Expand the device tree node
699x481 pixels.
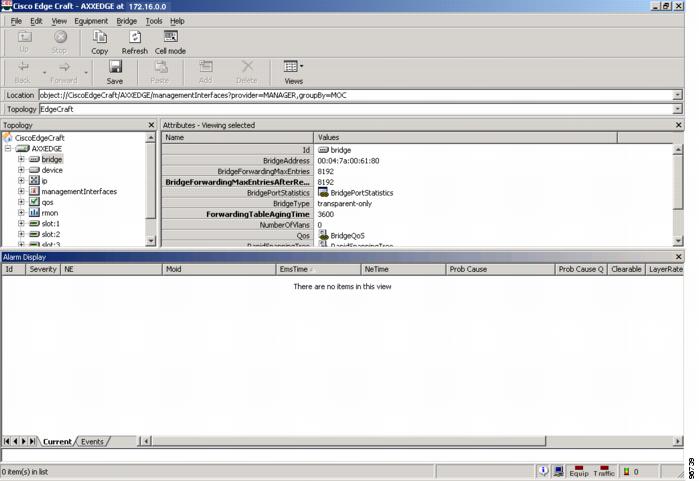(21, 170)
